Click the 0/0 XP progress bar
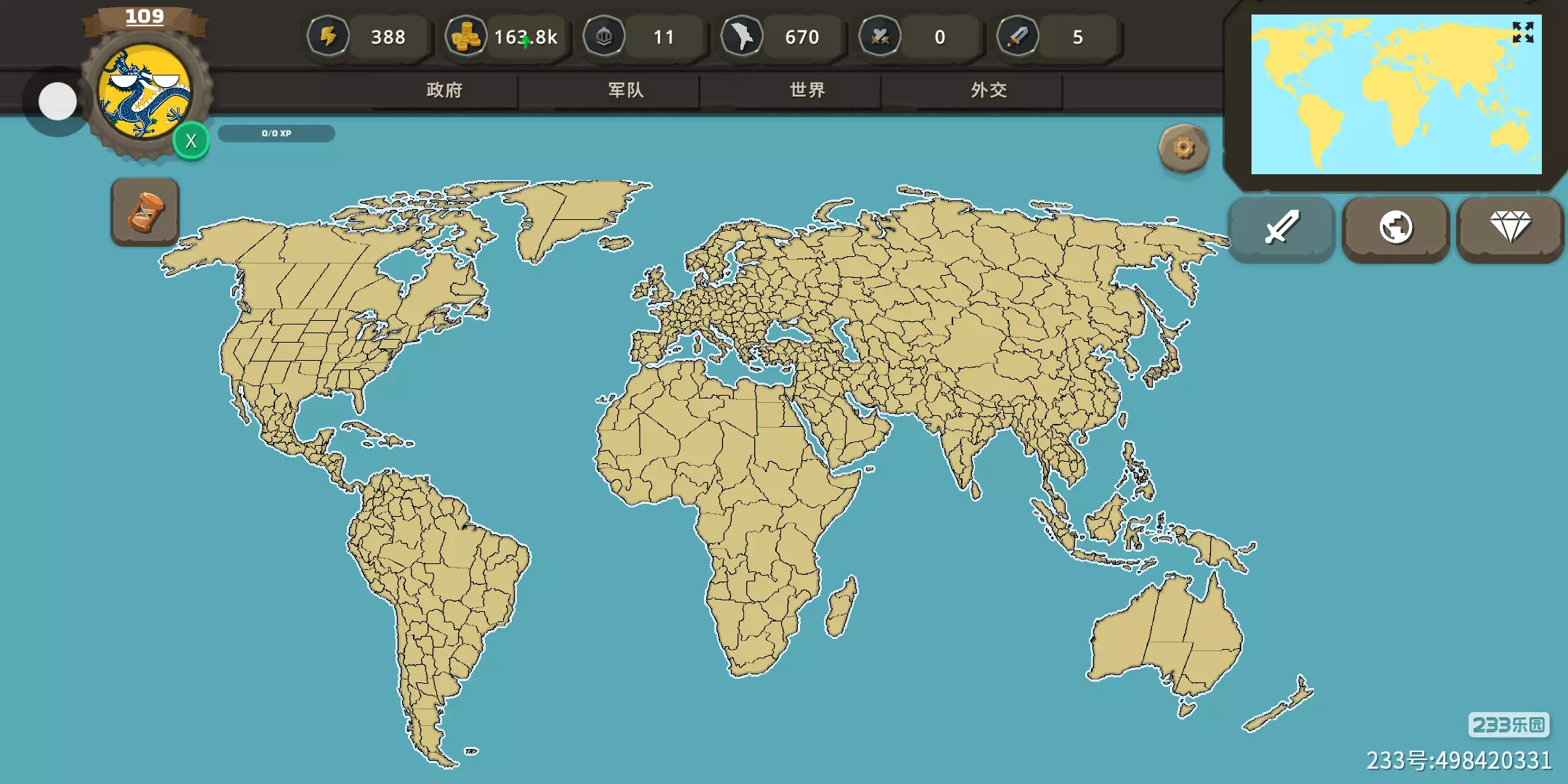1568x784 pixels. 276,134
